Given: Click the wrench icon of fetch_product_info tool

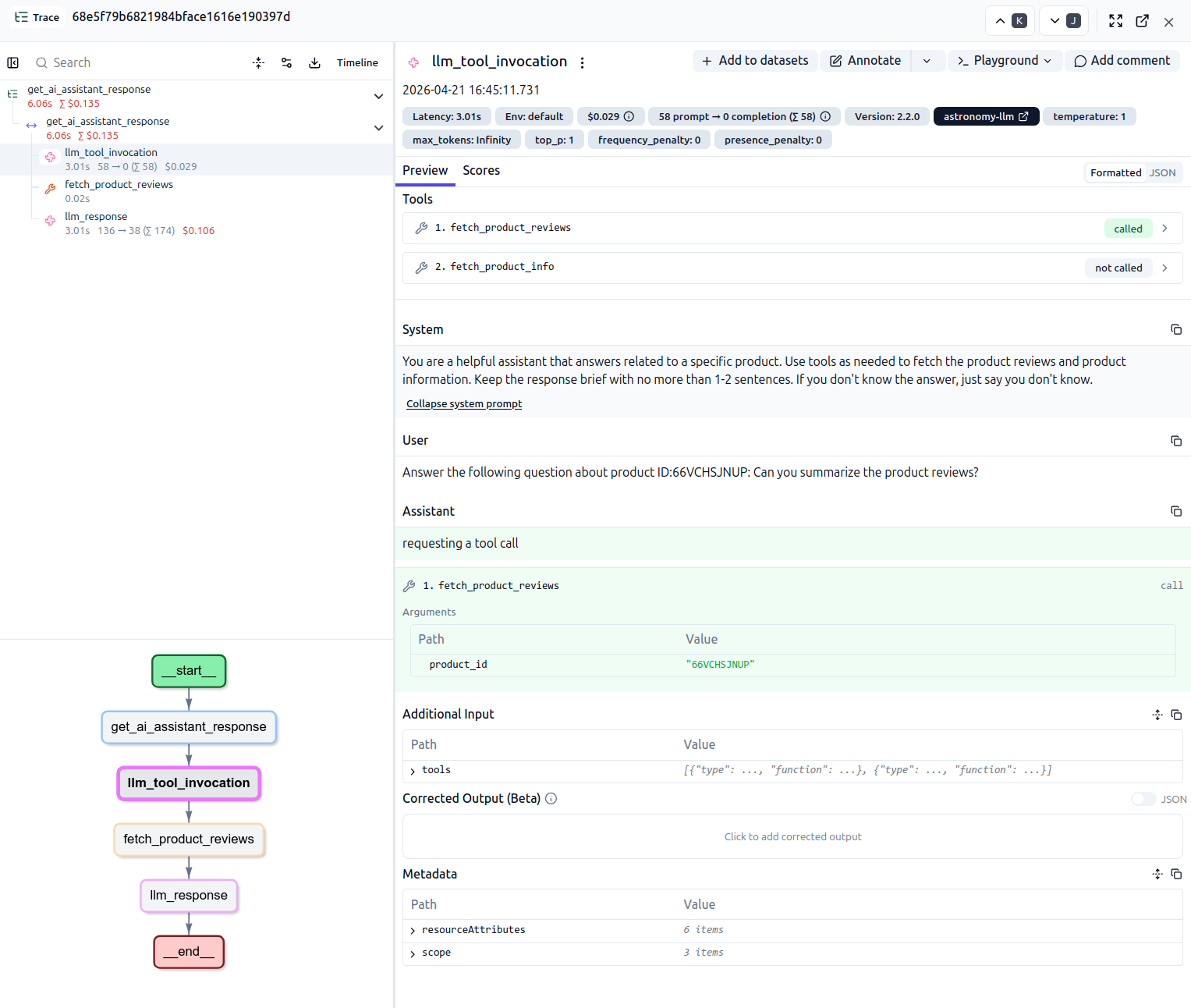Looking at the screenshot, I should pyautogui.click(x=421, y=267).
